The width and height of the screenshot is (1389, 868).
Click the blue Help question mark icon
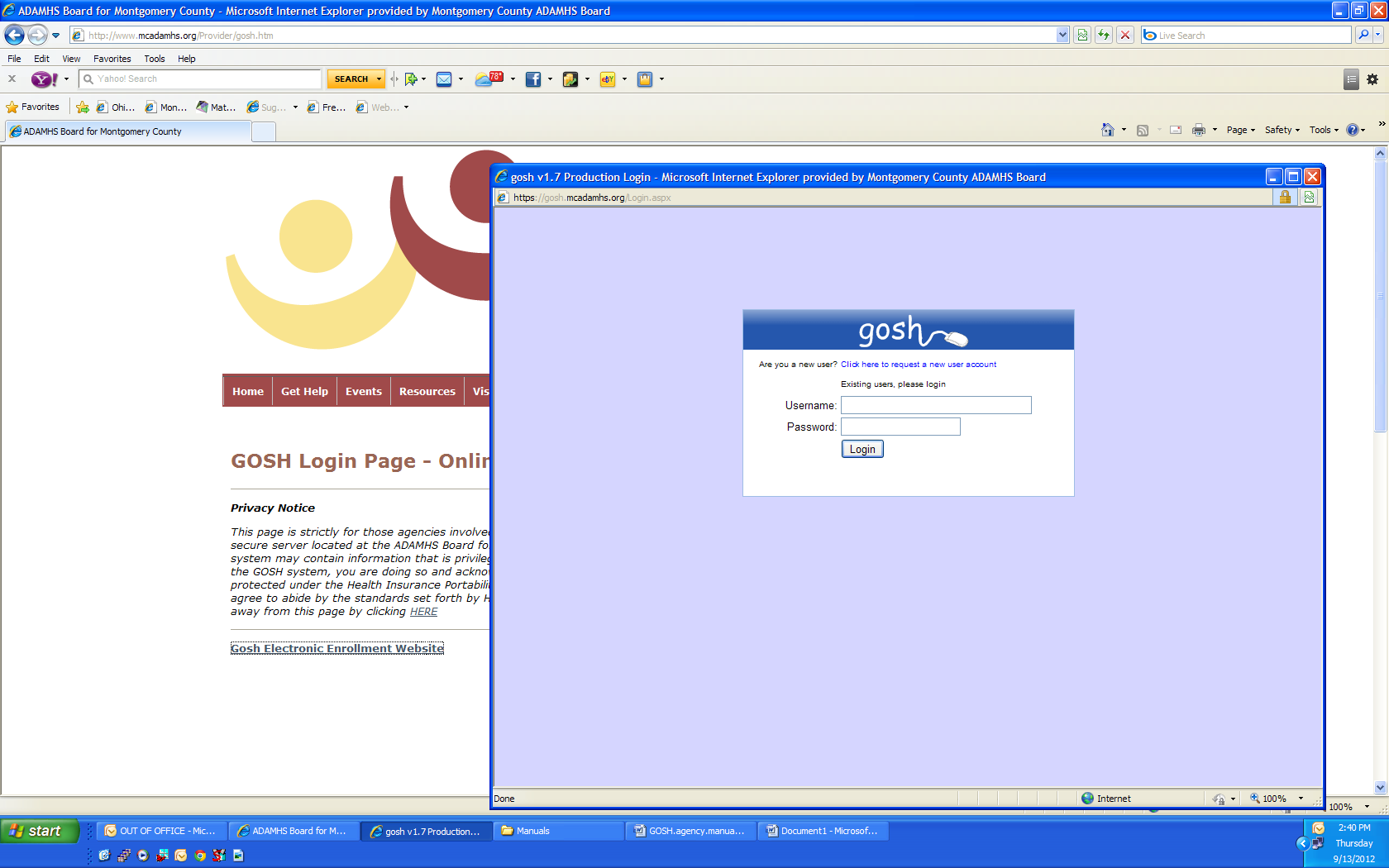coord(1353,130)
